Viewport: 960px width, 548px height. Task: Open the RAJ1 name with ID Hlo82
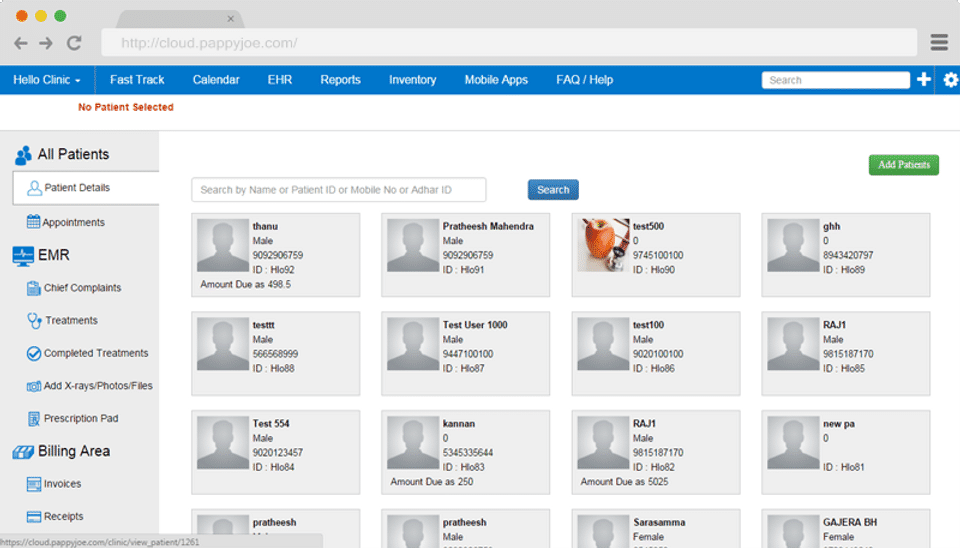[644, 423]
